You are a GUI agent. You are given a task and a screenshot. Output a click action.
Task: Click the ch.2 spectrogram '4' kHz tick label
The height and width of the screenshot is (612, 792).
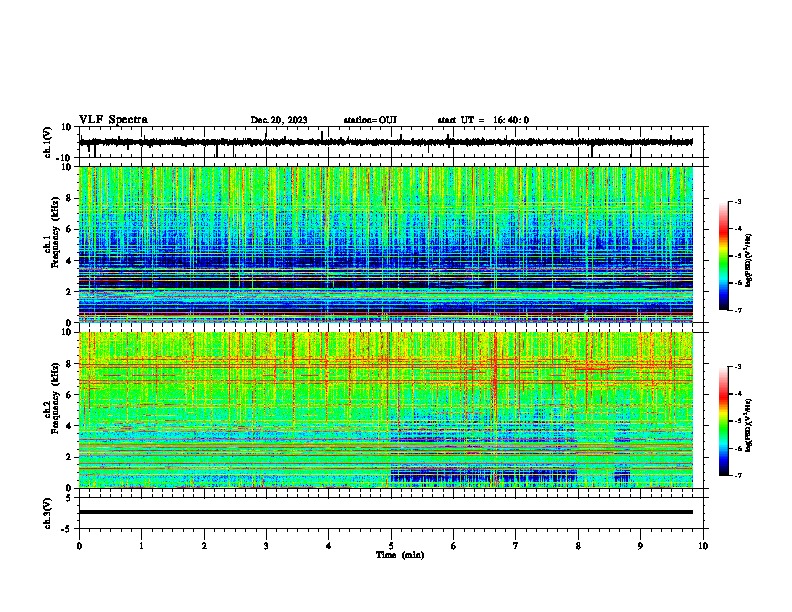point(69,426)
